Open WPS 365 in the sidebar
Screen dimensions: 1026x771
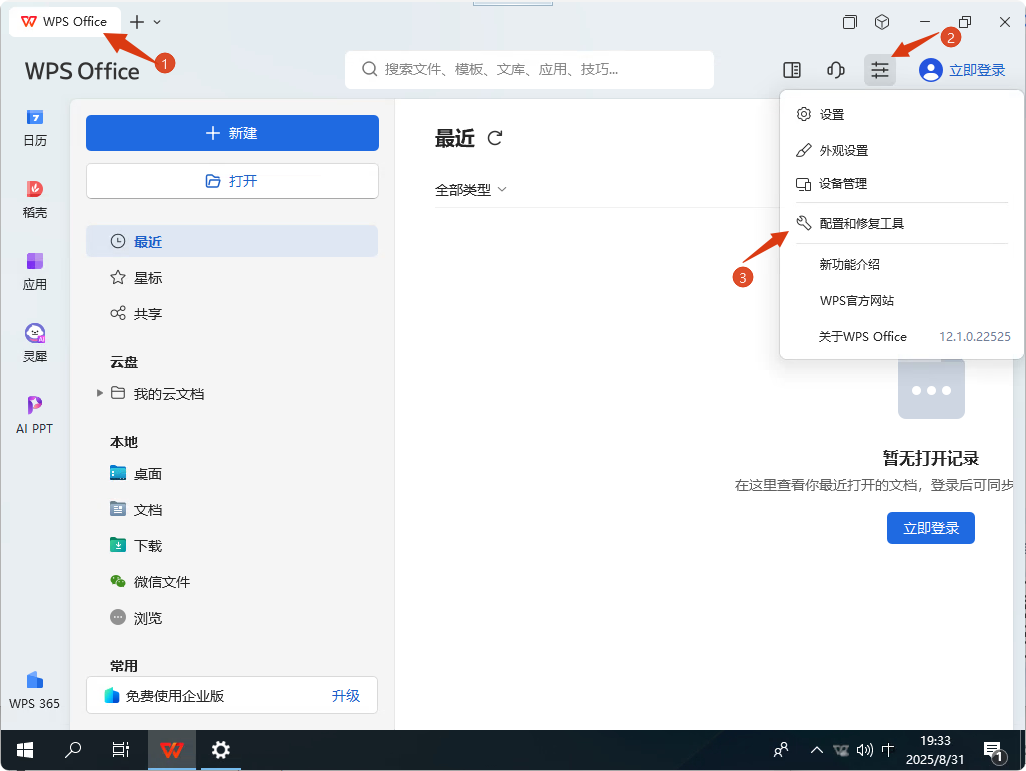(35, 689)
